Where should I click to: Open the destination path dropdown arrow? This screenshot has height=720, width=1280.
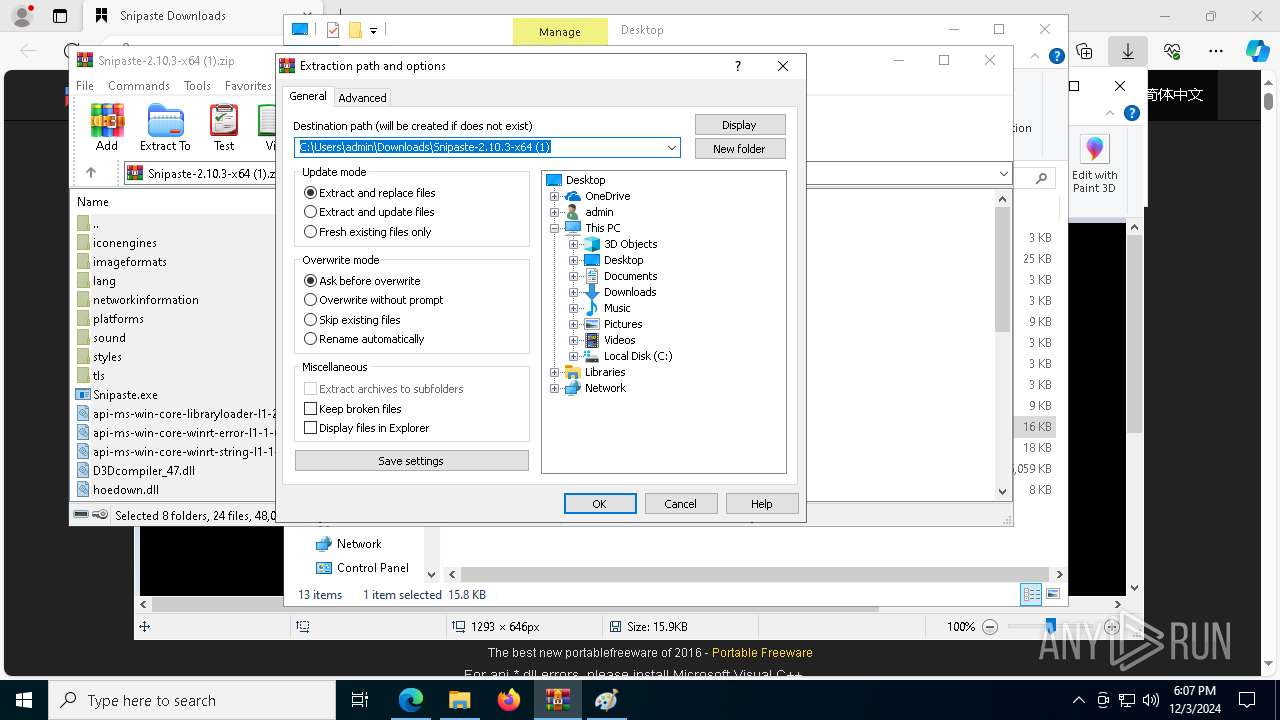pyautogui.click(x=672, y=147)
